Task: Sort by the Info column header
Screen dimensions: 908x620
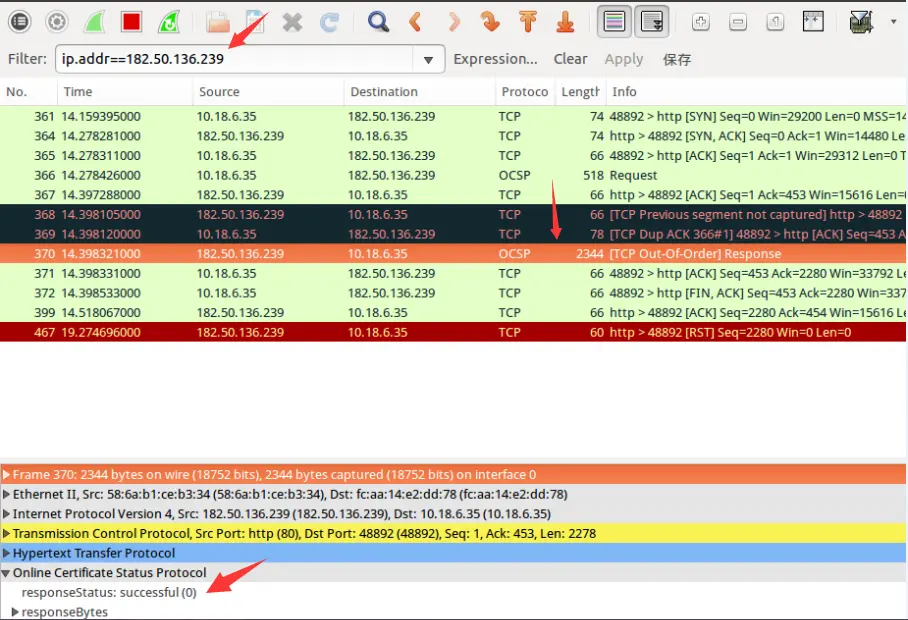Action: [756, 91]
